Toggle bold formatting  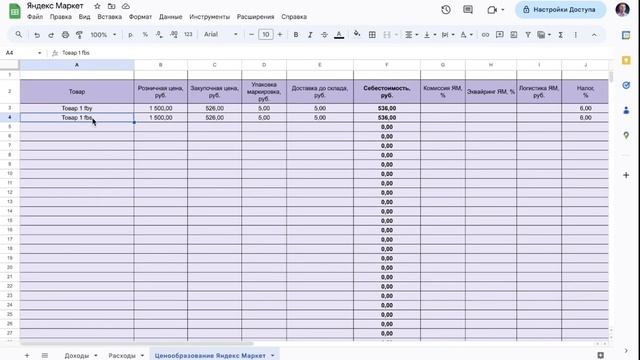[296, 35]
